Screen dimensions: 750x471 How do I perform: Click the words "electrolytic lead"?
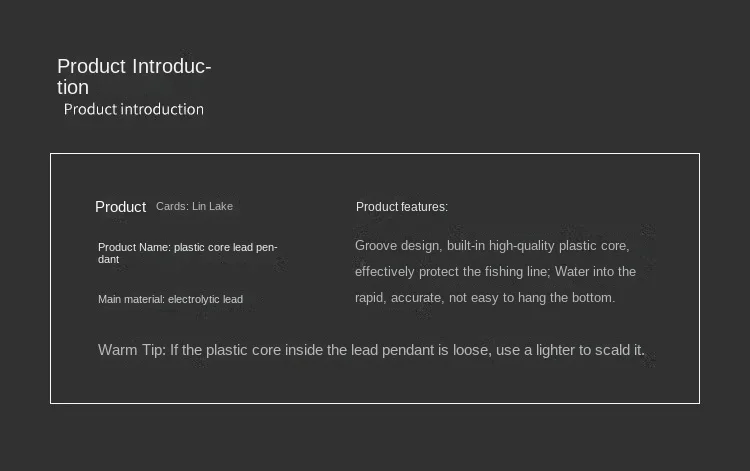click(205, 299)
